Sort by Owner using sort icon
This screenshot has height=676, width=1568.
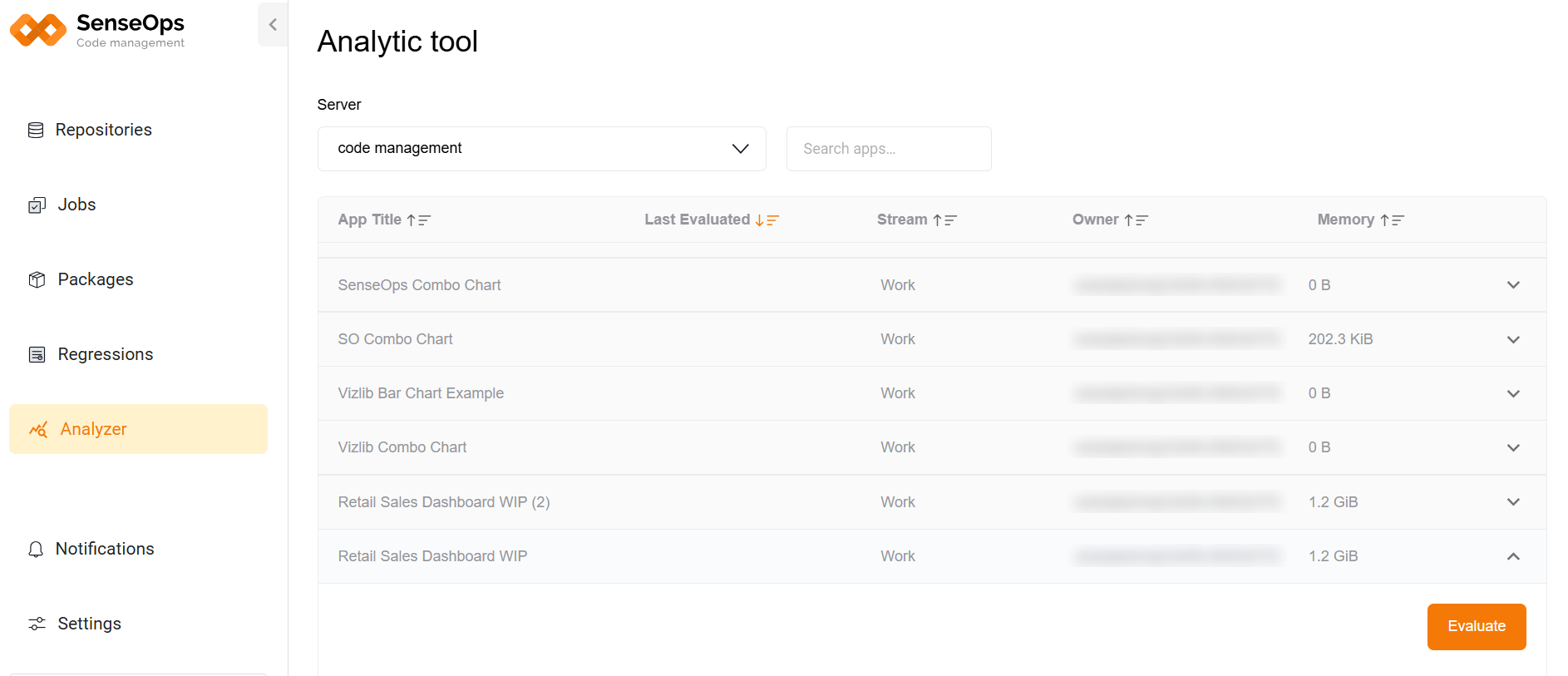tap(1136, 220)
